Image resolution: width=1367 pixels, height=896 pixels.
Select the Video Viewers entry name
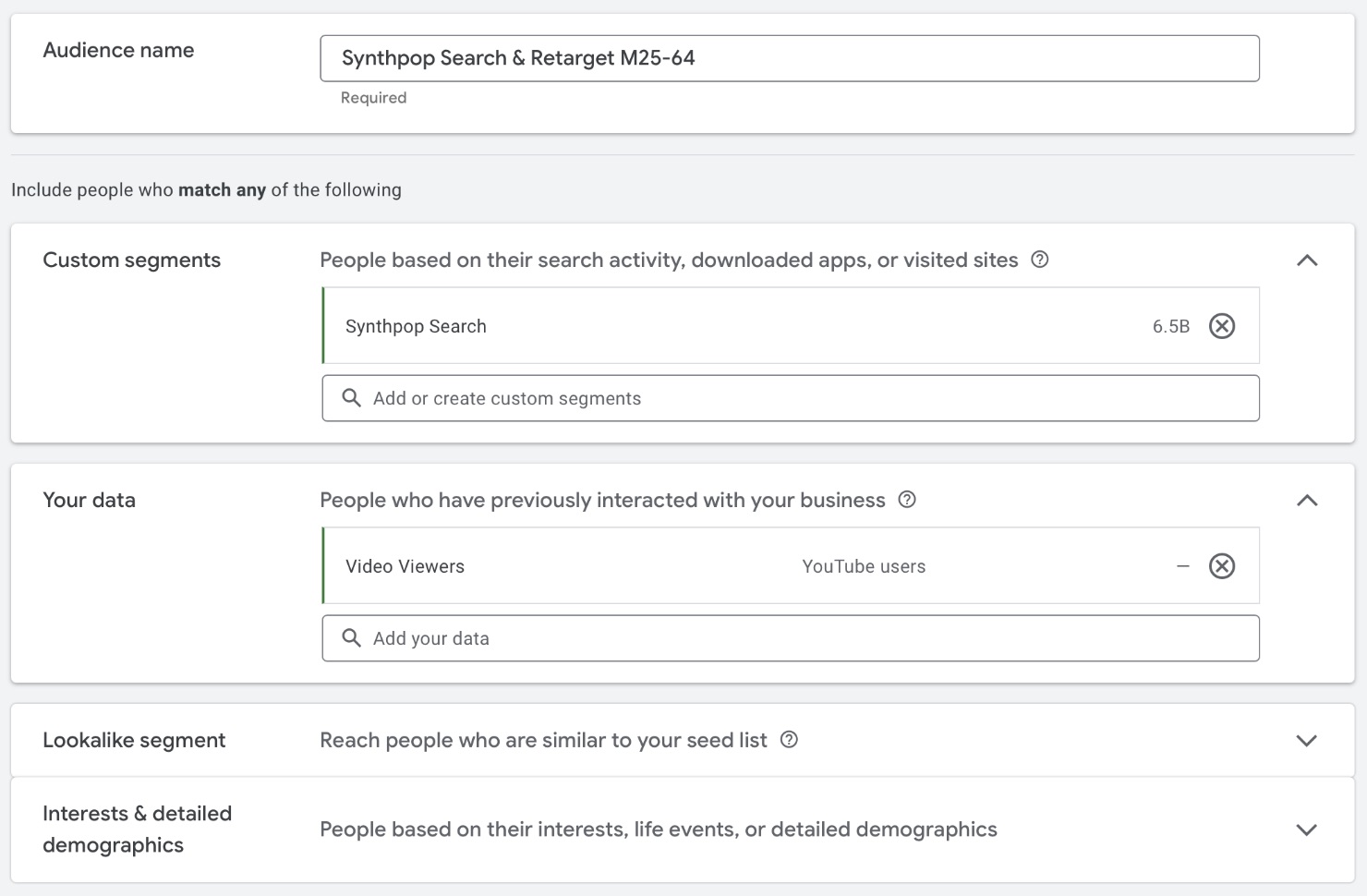click(405, 566)
